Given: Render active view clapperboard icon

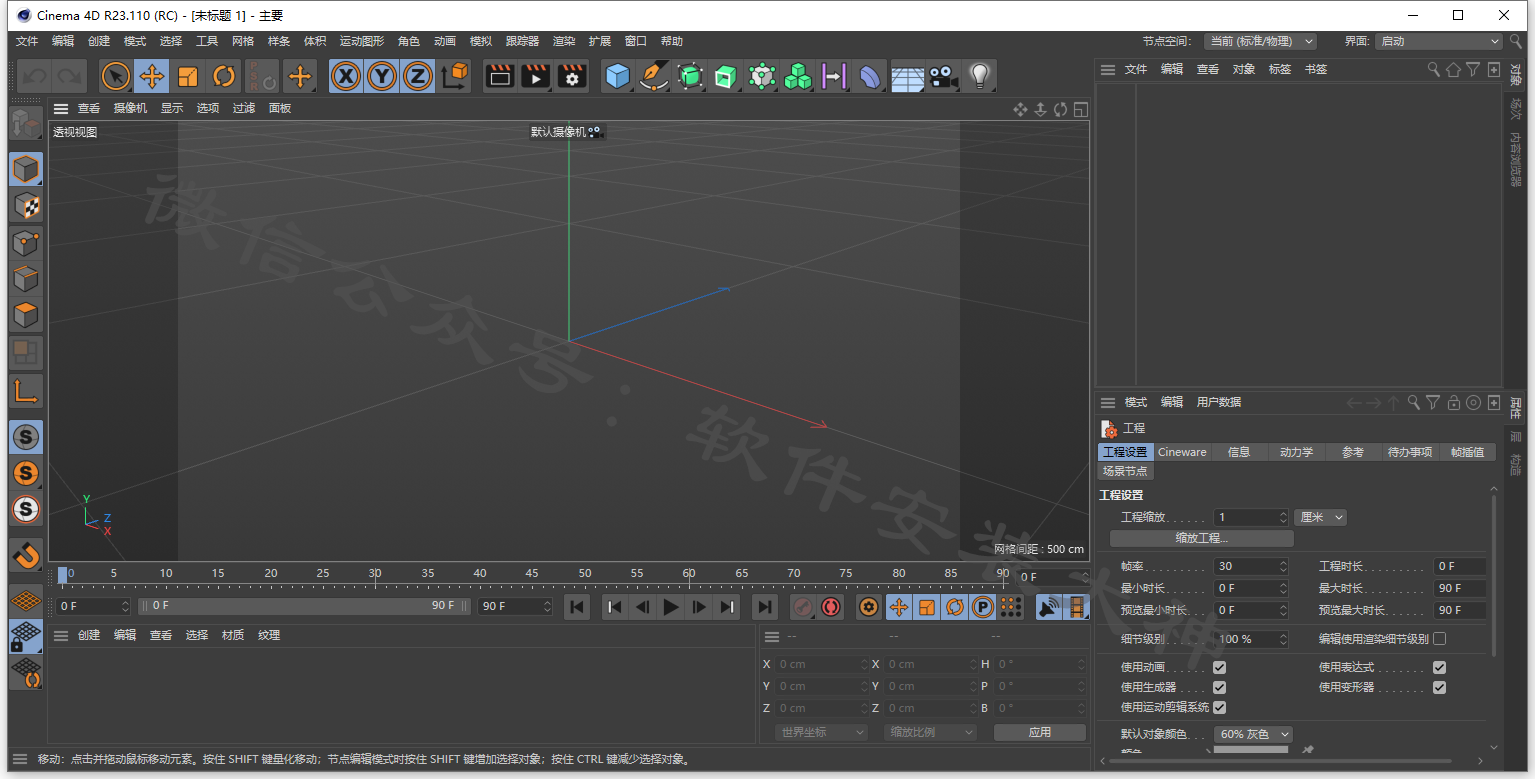Looking at the screenshot, I should click(500, 76).
